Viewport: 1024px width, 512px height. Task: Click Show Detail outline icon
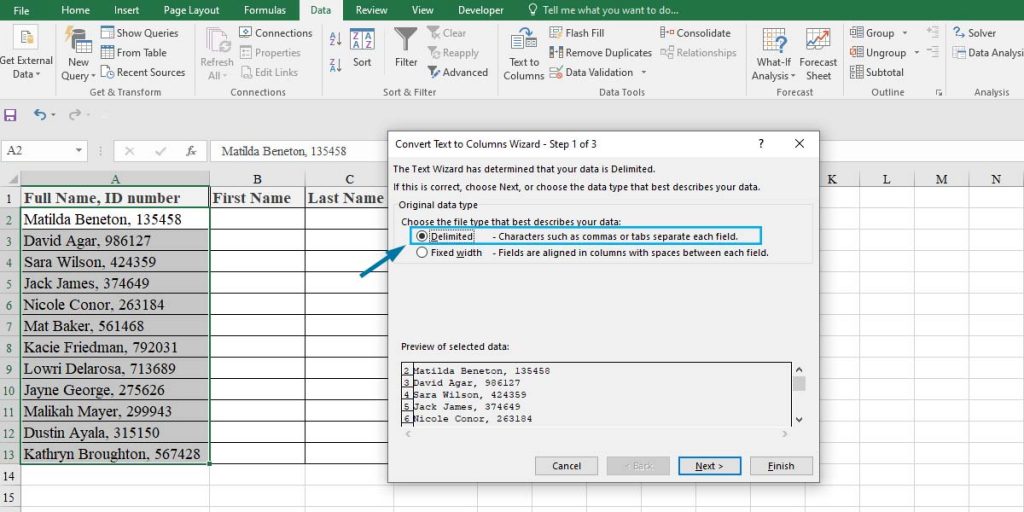[933, 33]
